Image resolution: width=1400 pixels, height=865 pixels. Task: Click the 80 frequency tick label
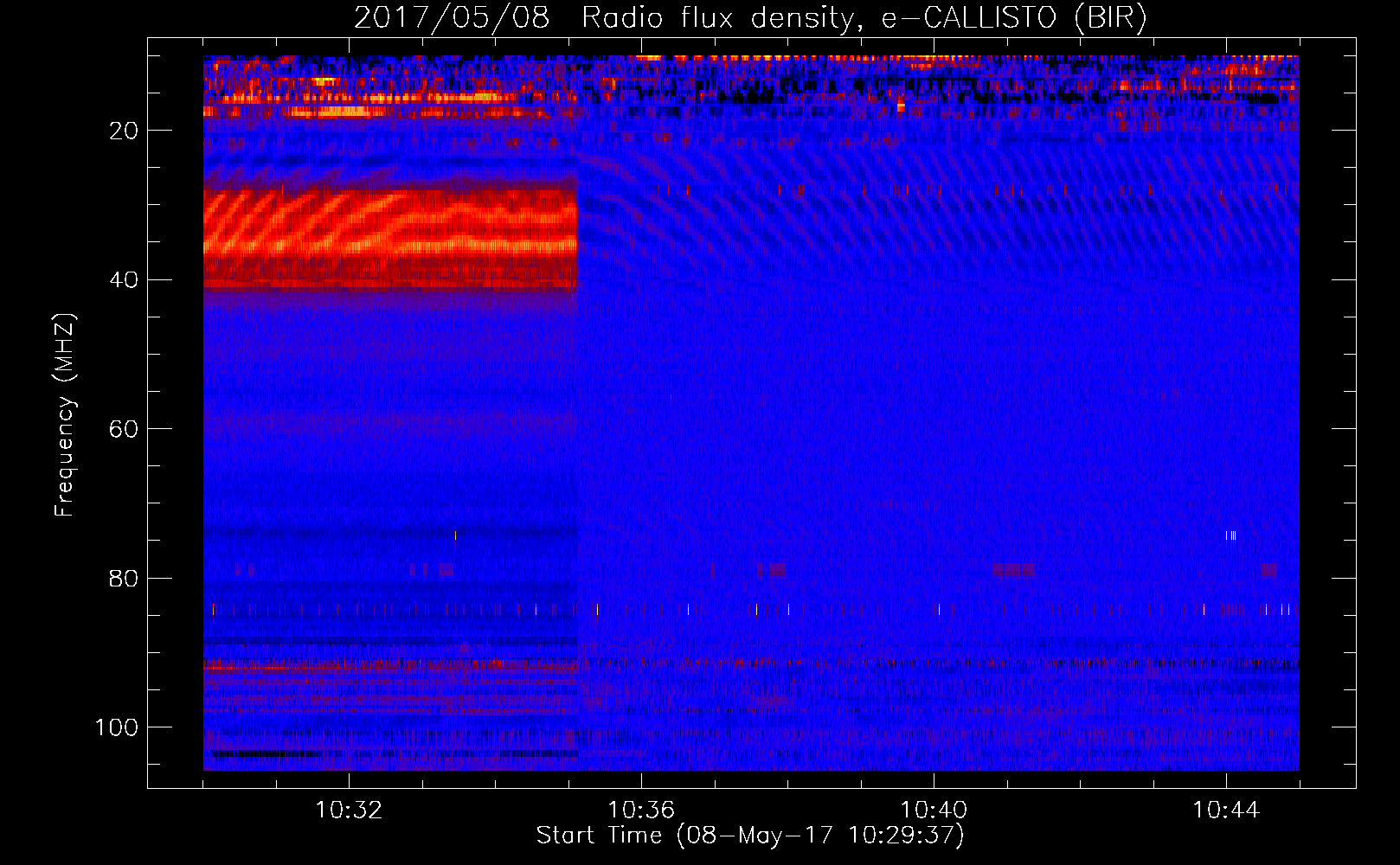click(x=124, y=579)
